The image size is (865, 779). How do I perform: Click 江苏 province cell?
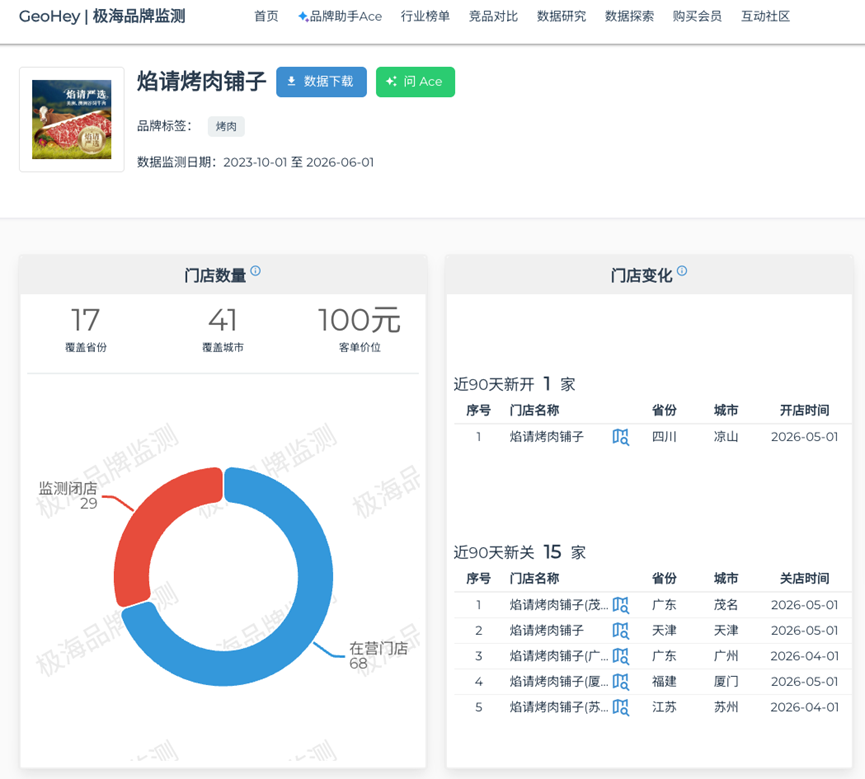pyautogui.click(x=664, y=707)
